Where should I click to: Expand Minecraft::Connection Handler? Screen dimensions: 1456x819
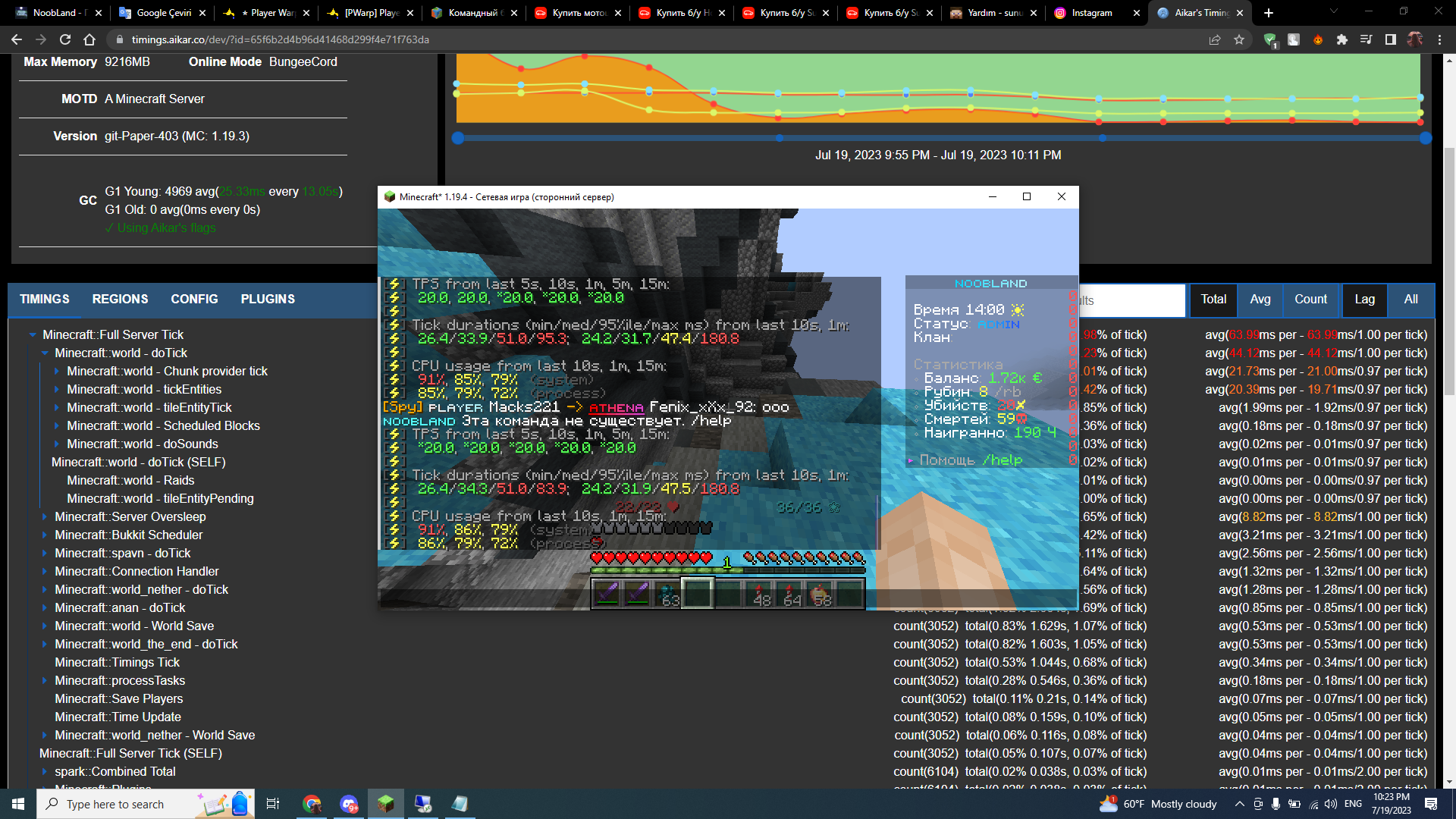pos(45,571)
